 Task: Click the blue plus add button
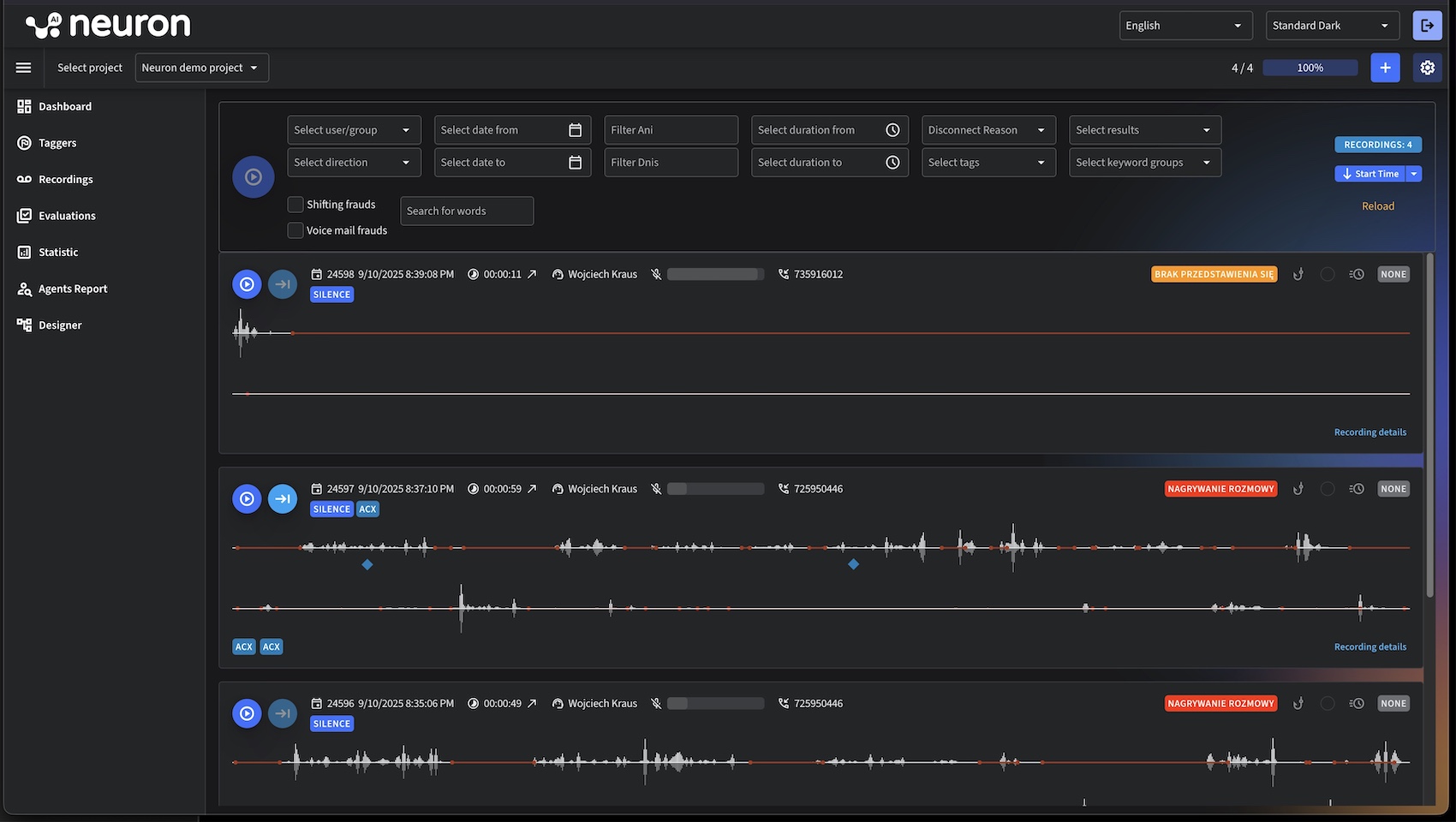(x=1385, y=68)
